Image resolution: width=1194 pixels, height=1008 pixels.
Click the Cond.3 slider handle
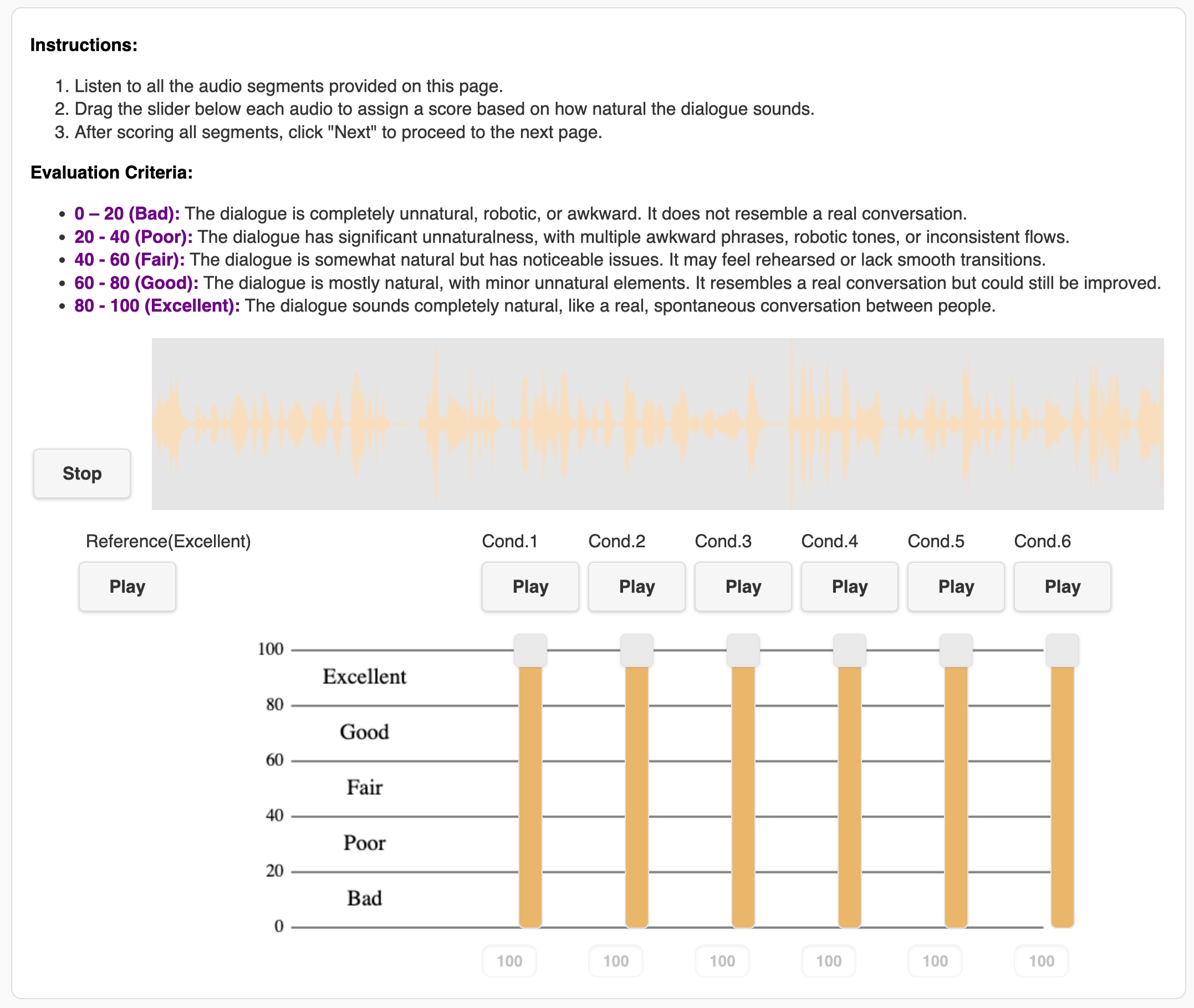pyautogui.click(x=743, y=650)
